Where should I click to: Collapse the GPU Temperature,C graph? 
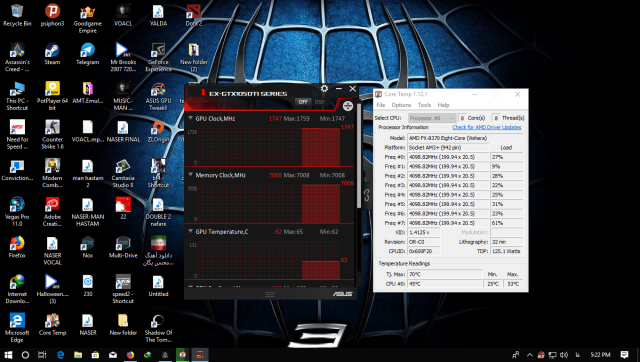coord(190,231)
